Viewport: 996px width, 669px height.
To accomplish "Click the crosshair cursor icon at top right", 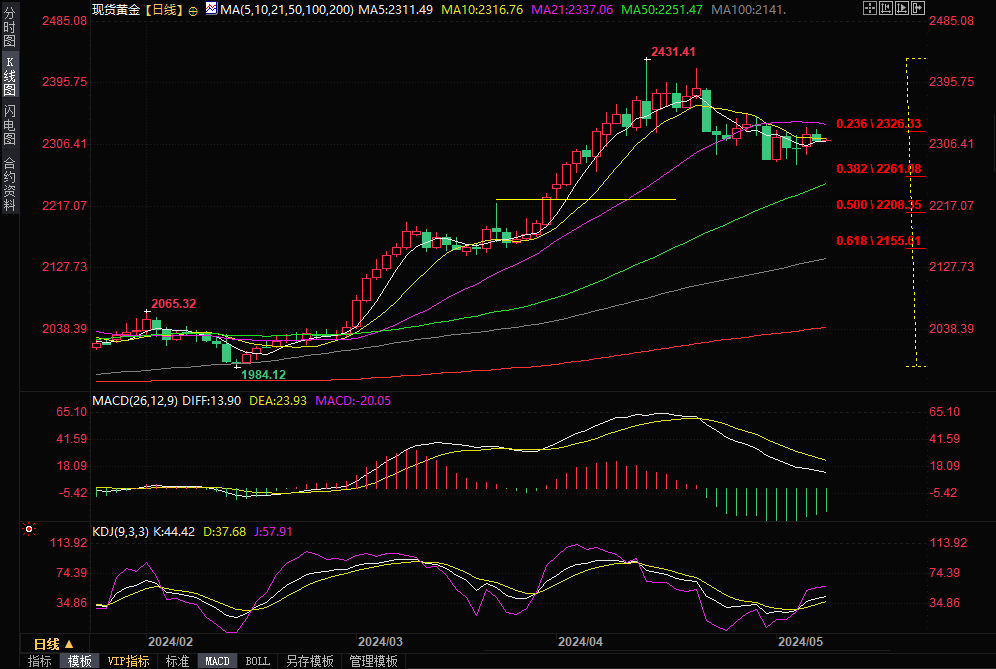I will (870, 8).
